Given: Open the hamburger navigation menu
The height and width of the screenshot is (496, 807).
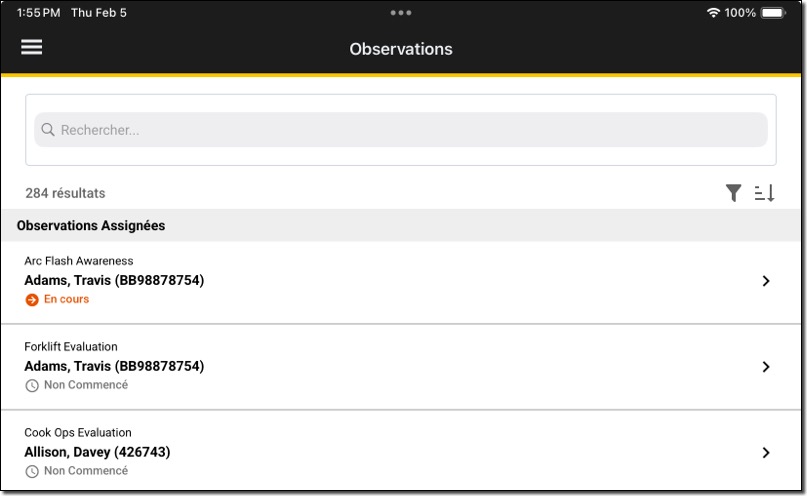Looking at the screenshot, I should tap(32, 47).
